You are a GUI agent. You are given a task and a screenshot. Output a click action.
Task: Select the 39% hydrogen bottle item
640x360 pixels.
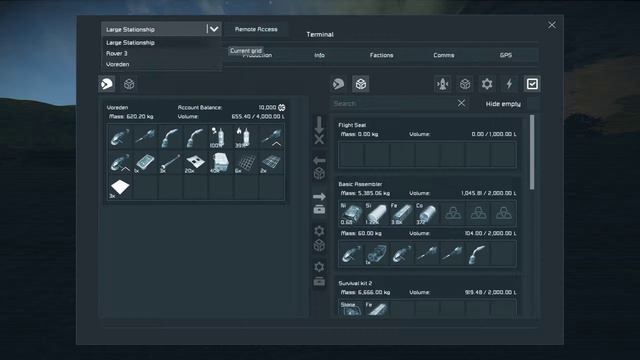[x=246, y=137]
